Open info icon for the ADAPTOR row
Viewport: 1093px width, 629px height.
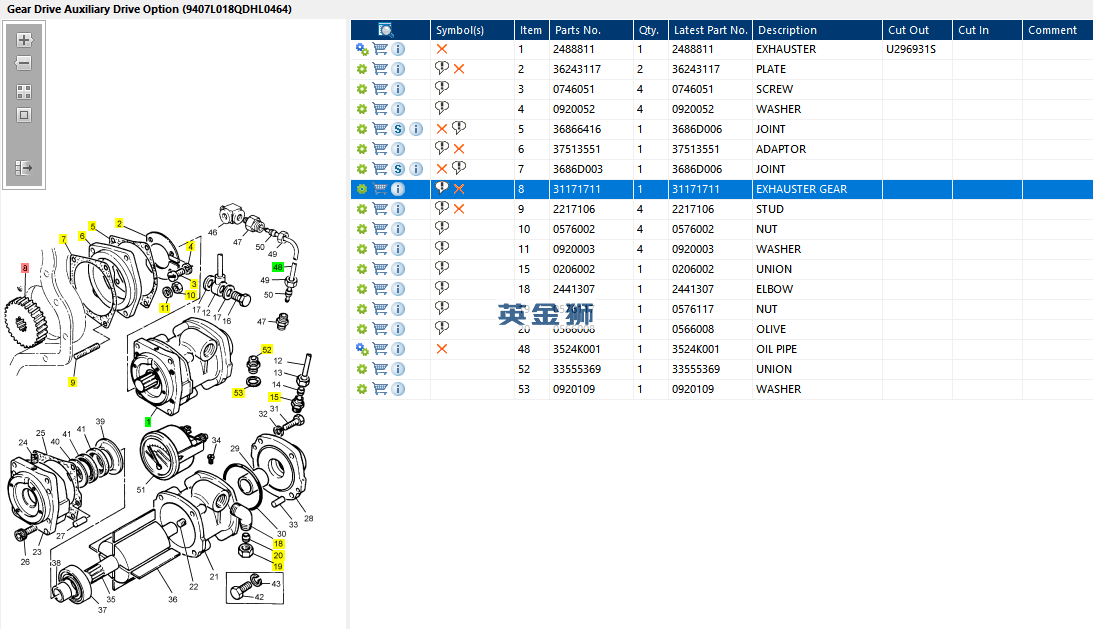(x=398, y=149)
